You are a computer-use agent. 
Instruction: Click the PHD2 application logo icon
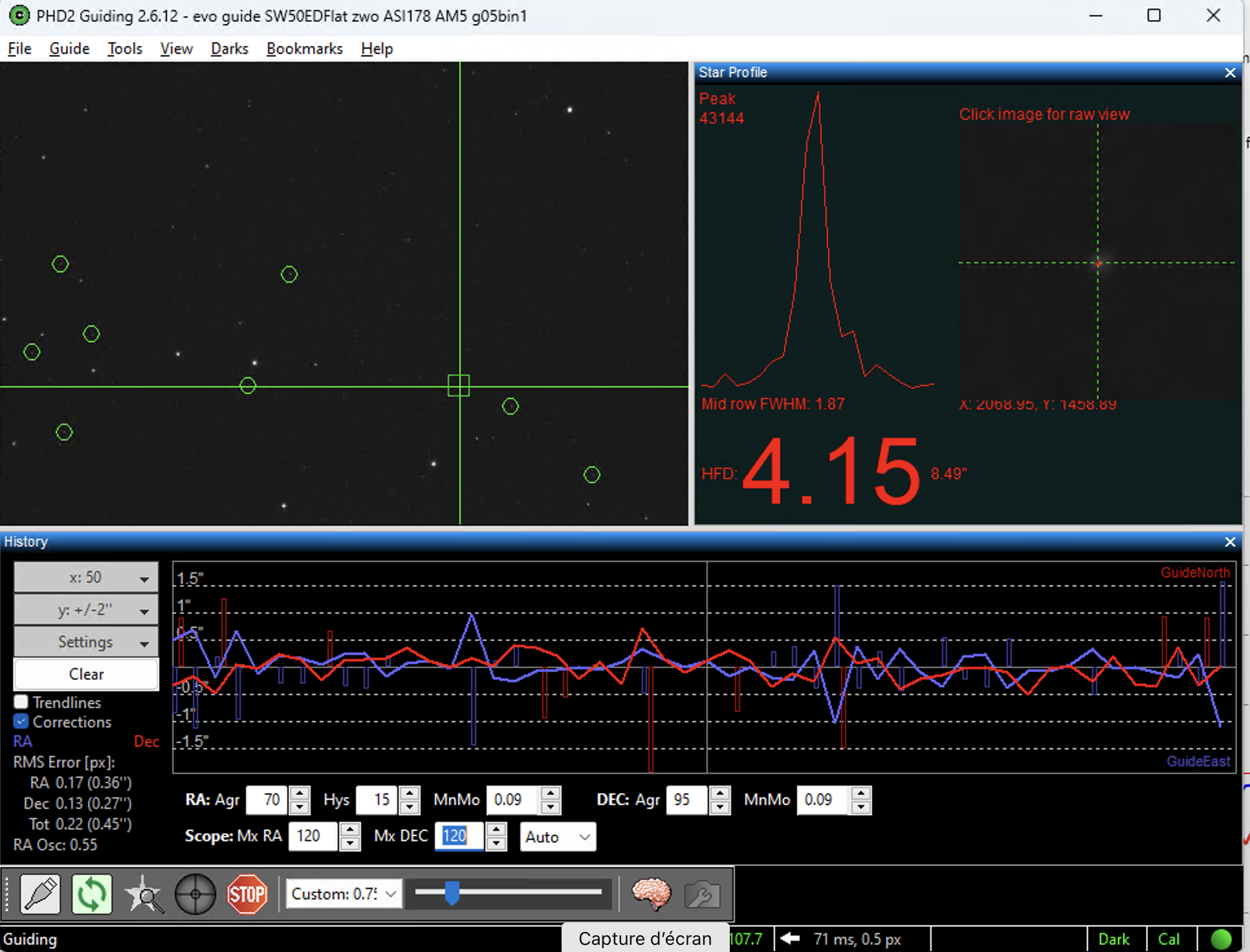coord(19,16)
